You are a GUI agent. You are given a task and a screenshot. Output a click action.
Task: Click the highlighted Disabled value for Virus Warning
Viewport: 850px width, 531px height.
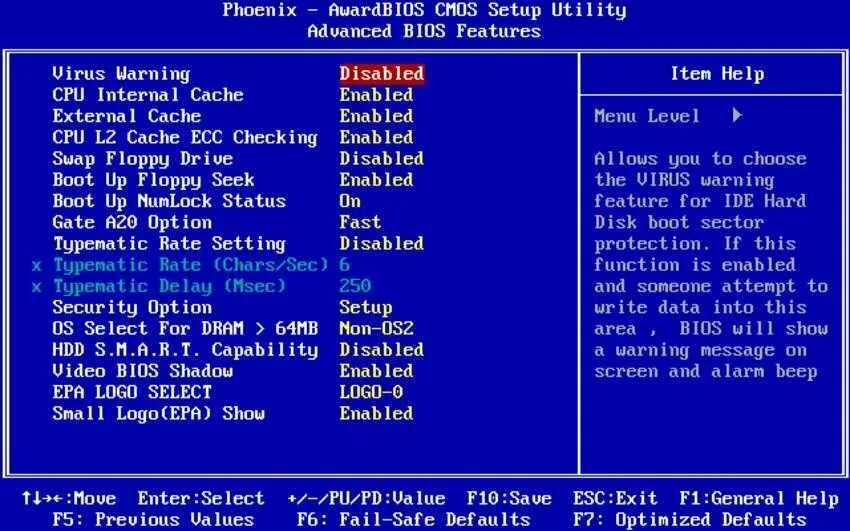tap(382, 74)
